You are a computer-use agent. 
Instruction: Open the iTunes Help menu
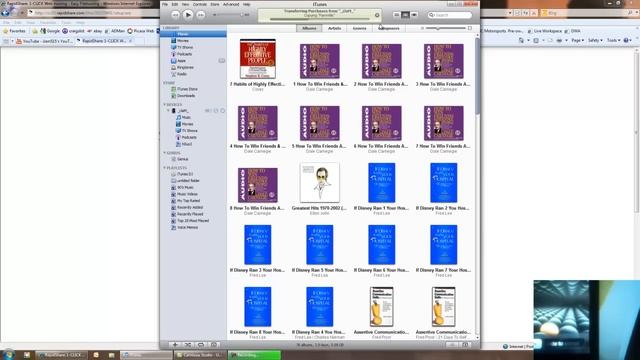click(x=247, y=4)
